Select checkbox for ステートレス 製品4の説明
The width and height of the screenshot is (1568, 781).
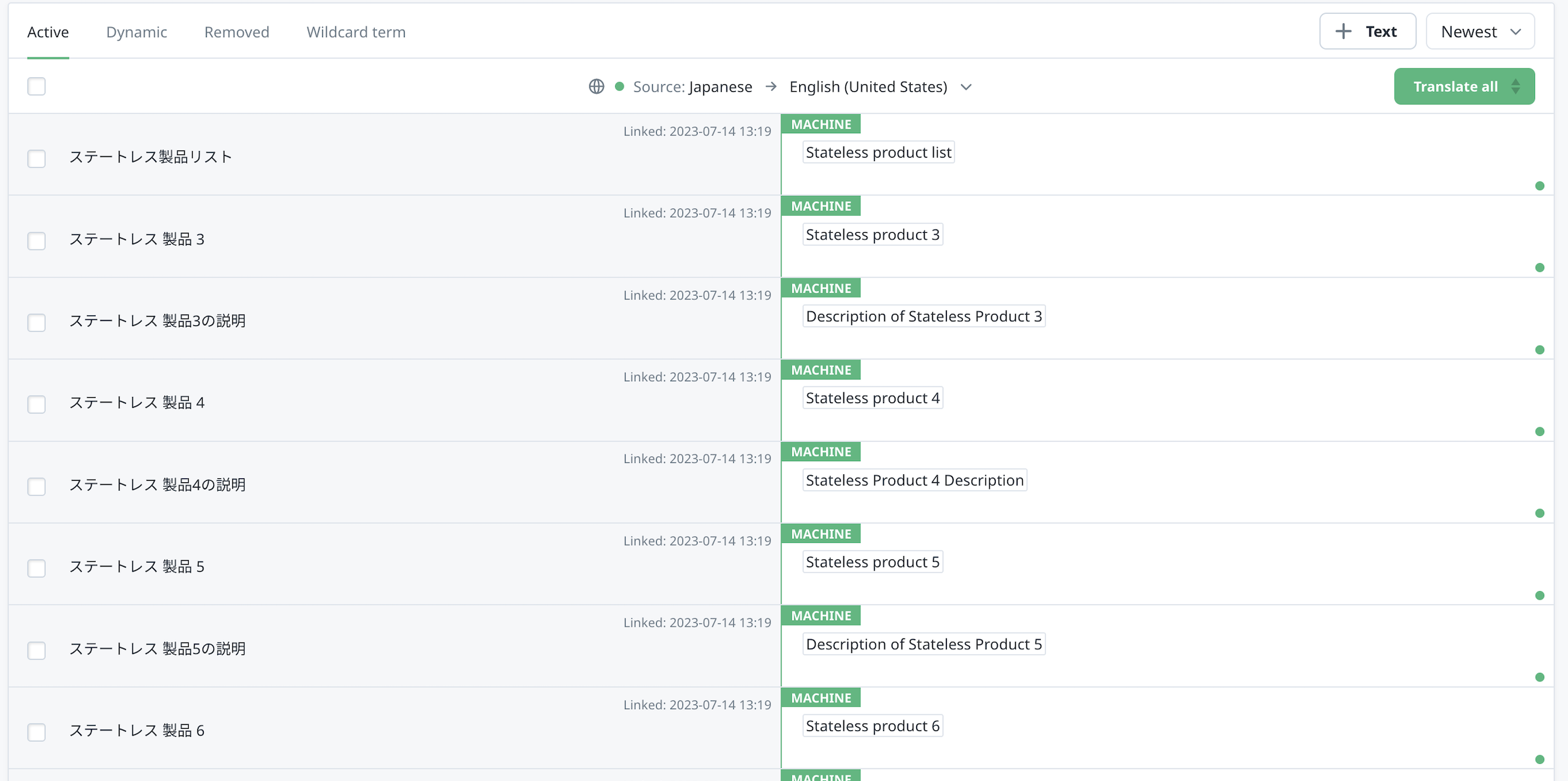(36, 486)
